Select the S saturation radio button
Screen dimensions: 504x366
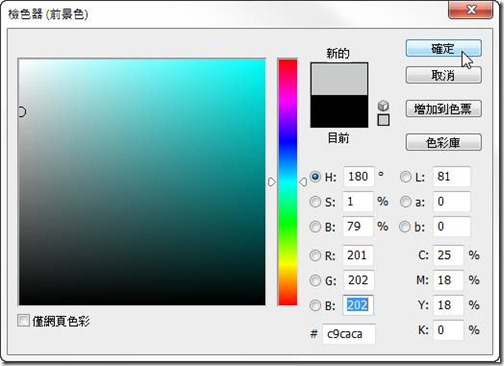point(315,202)
